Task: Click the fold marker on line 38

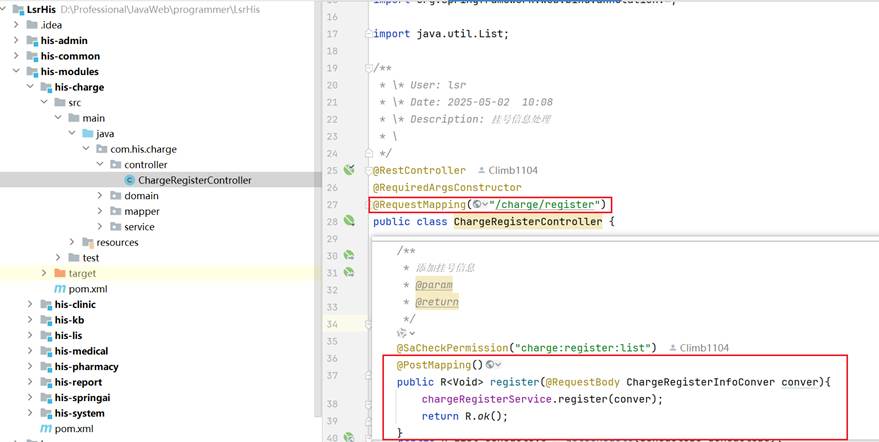Action: point(368,403)
